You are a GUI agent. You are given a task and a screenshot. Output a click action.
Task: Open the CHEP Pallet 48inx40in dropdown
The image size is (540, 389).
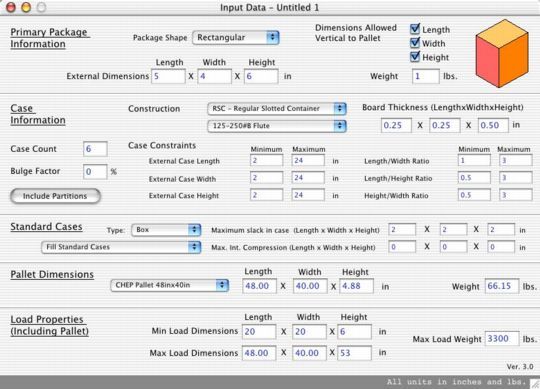(169, 285)
